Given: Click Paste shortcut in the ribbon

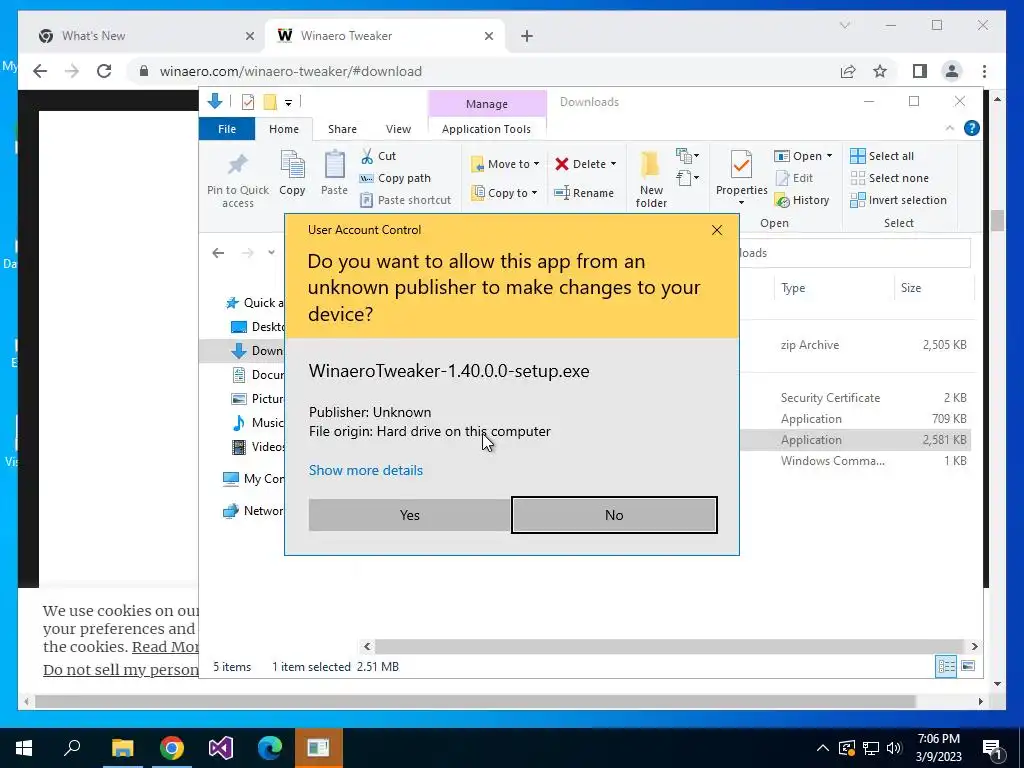Looking at the screenshot, I should (x=406, y=200).
